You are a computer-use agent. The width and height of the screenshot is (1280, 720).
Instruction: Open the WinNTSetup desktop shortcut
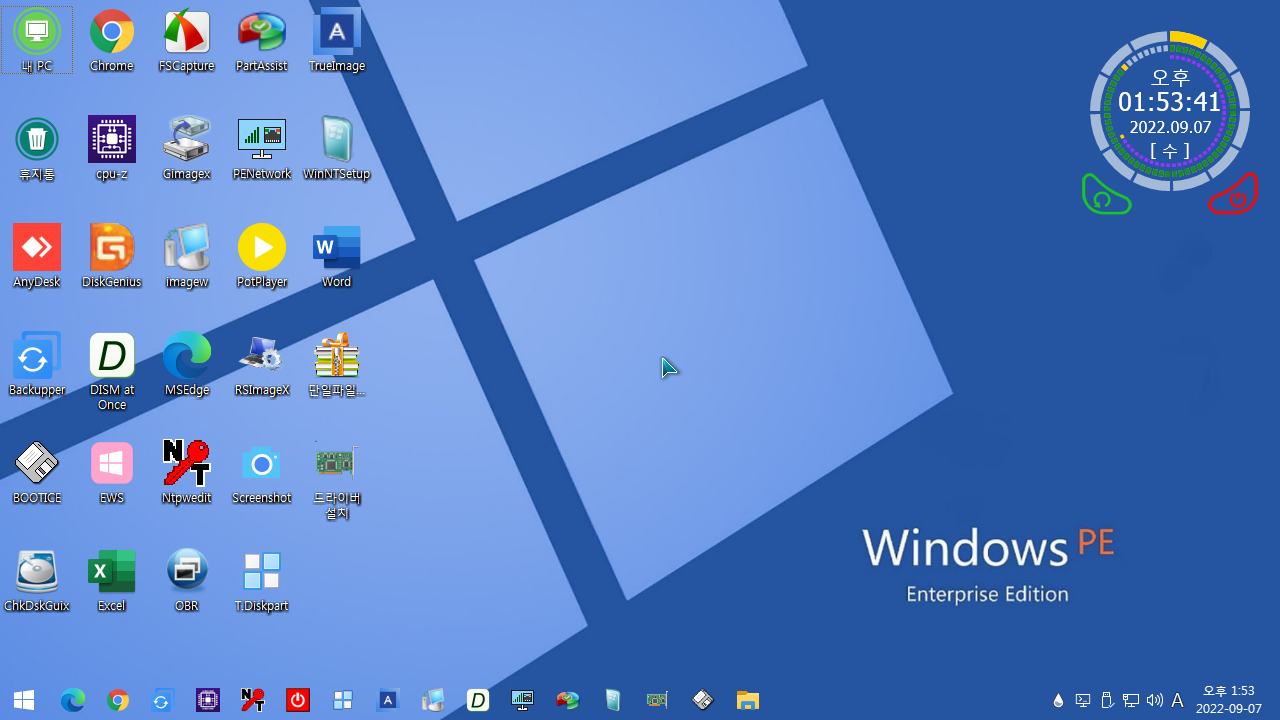tap(337, 148)
